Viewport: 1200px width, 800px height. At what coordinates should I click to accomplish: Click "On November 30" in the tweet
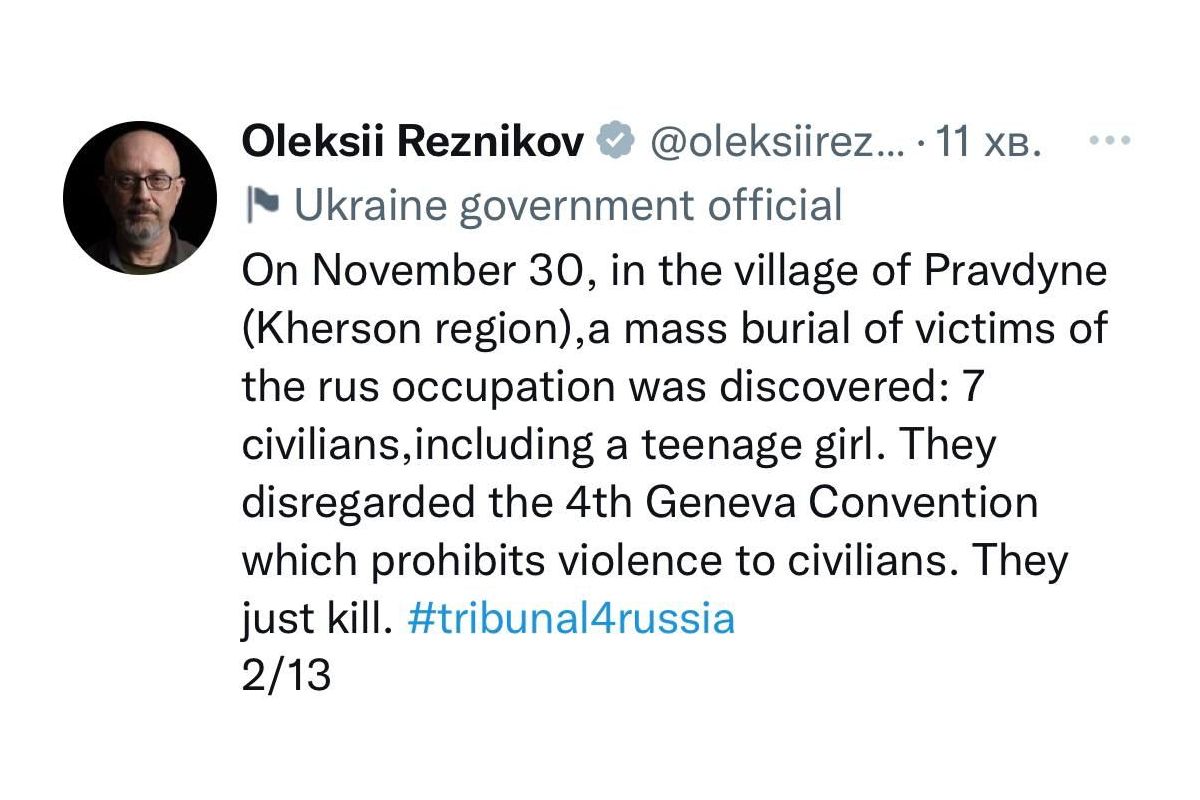(420, 273)
